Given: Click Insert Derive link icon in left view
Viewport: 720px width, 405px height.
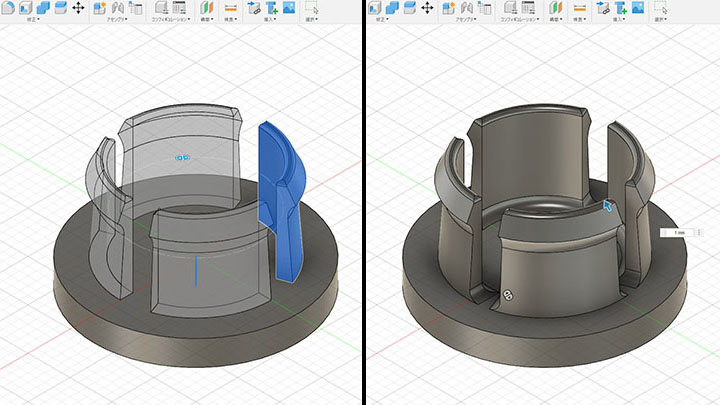Looking at the screenshot, I should pyautogui.click(x=254, y=7).
